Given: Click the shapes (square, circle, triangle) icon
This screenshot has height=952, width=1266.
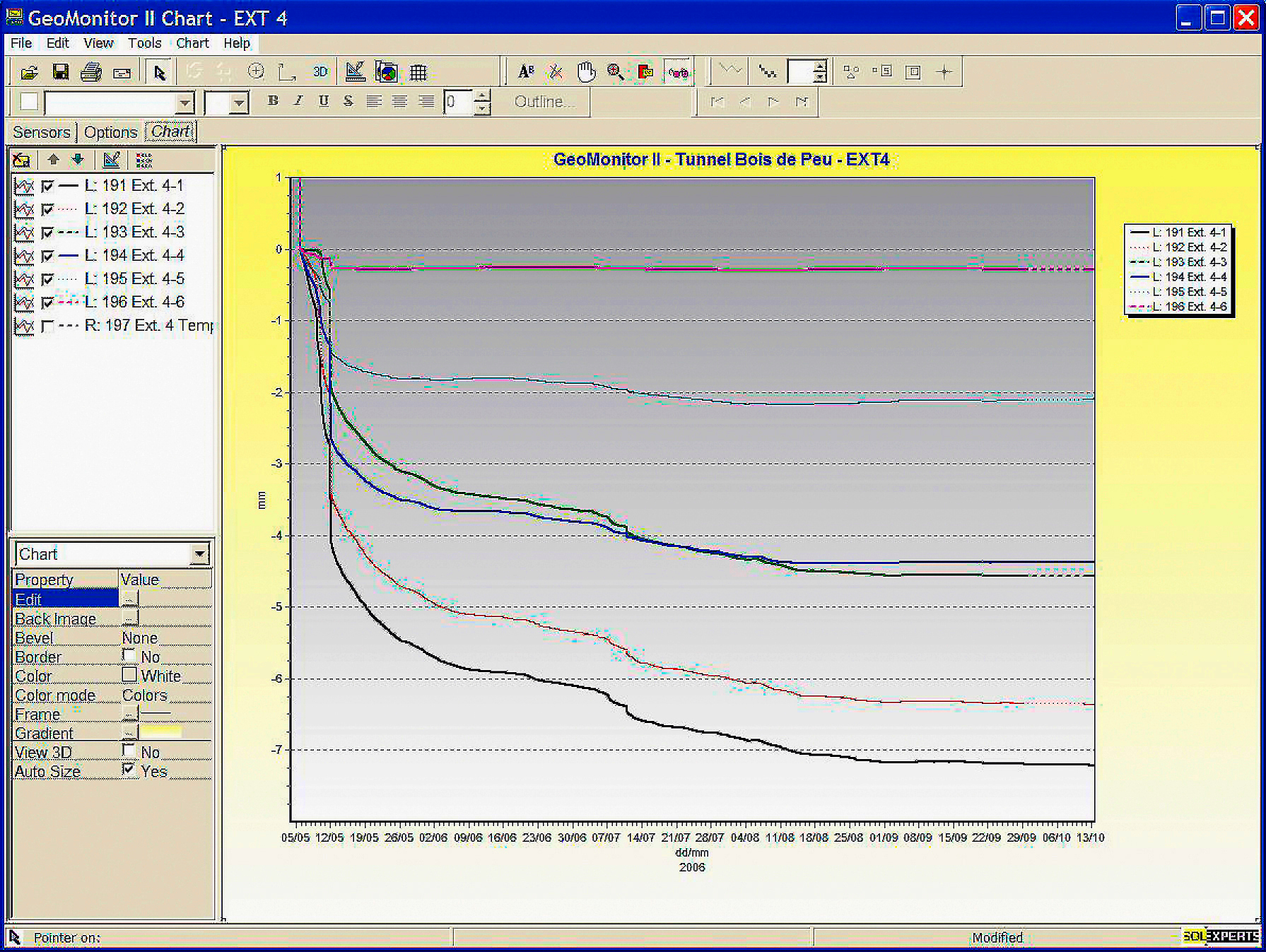Looking at the screenshot, I should tap(851, 71).
